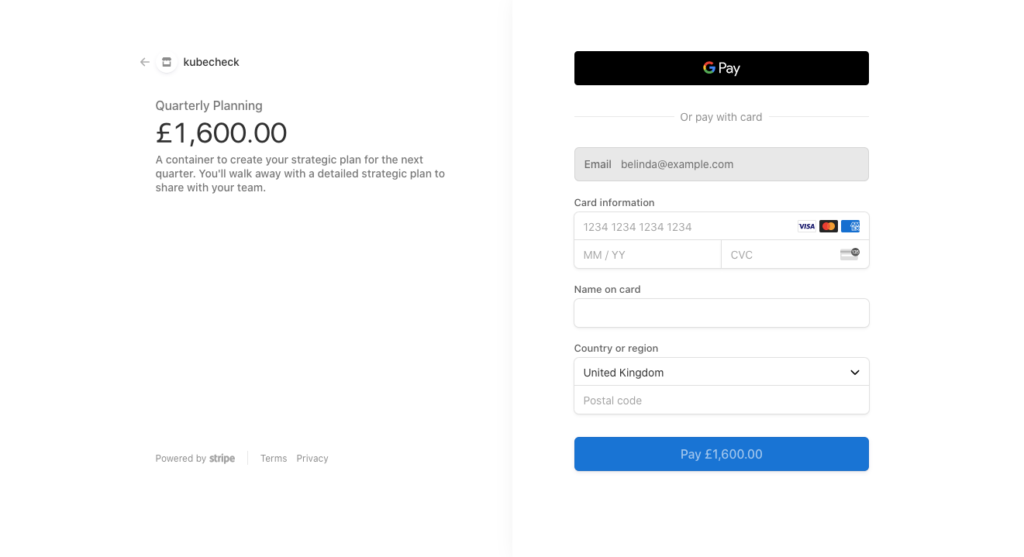Click the back arrow next to kubecheck
Viewport: 1024px width, 557px height.
tap(144, 62)
